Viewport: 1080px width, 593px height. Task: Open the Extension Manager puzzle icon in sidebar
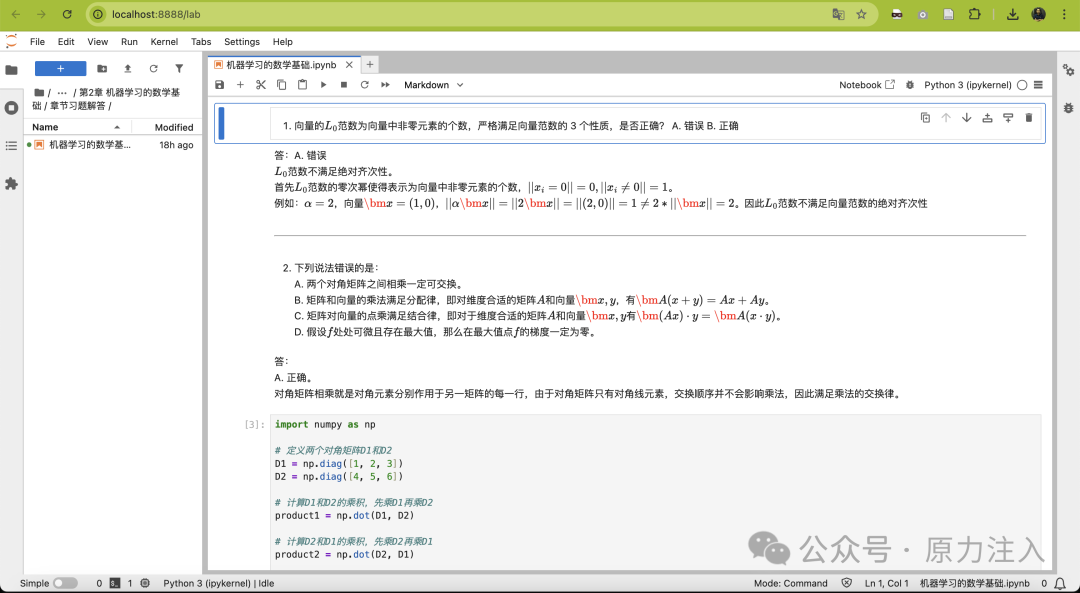[x=11, y=184]
